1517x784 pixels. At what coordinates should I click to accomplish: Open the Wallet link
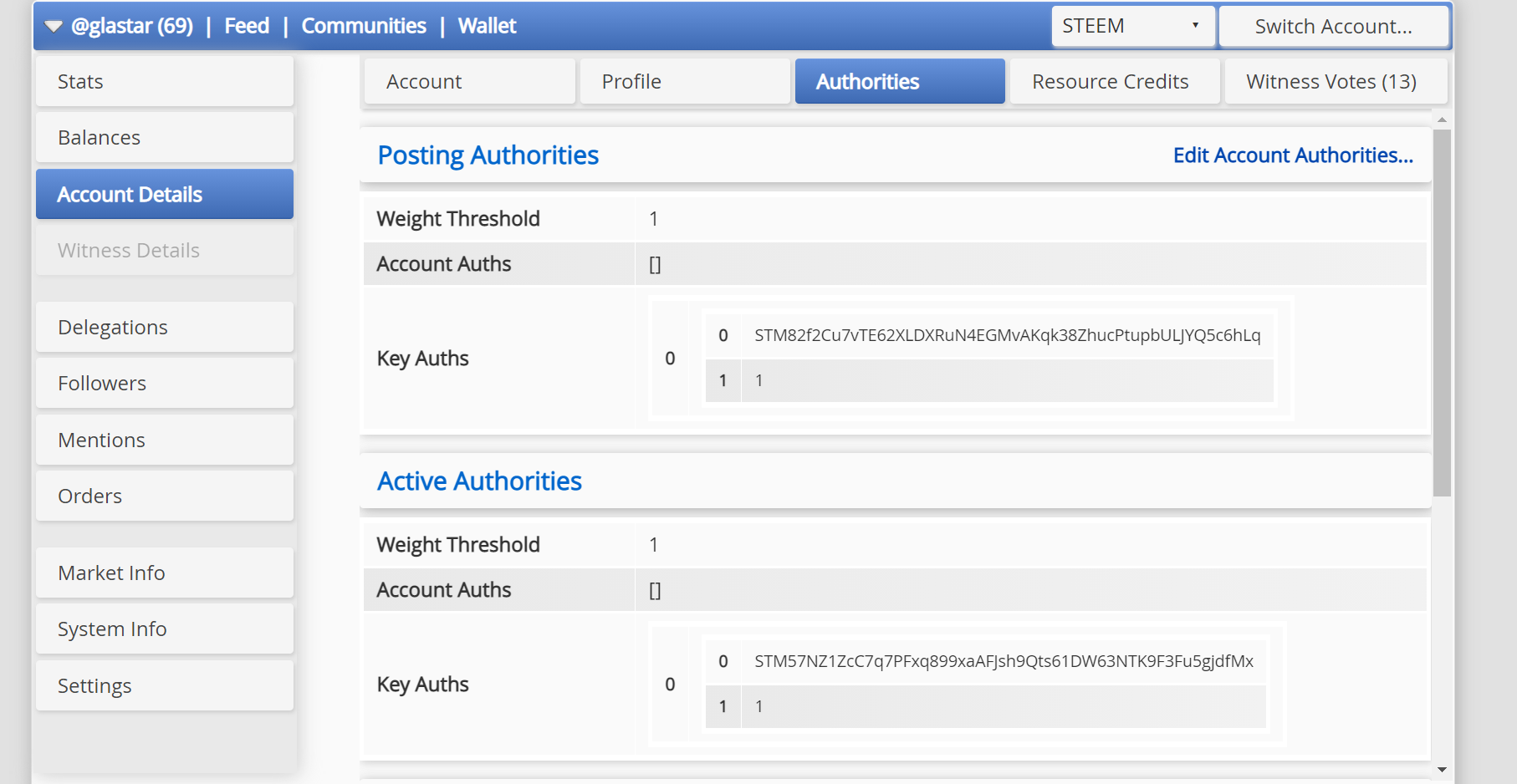tap(487, 27)
